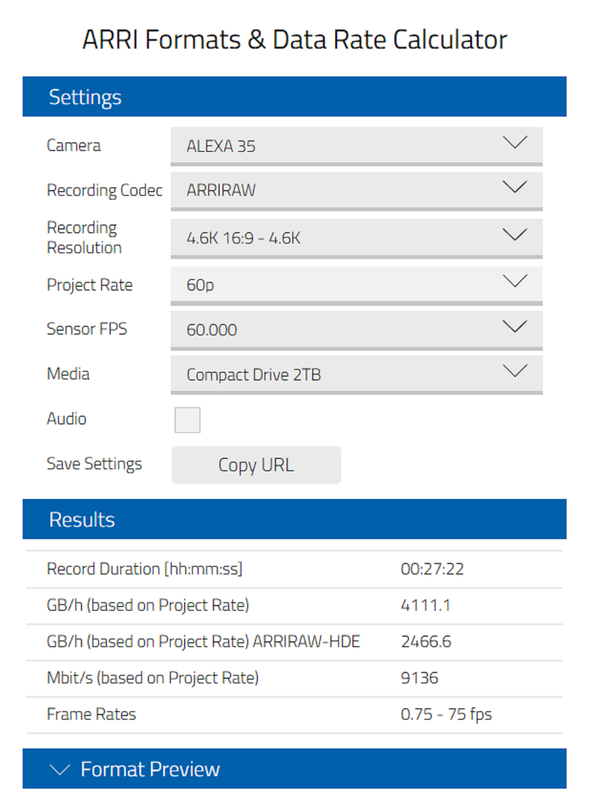The image size is (595, 800).
Task: Click the Format Preview chevron icon
Action: [60, 769]
